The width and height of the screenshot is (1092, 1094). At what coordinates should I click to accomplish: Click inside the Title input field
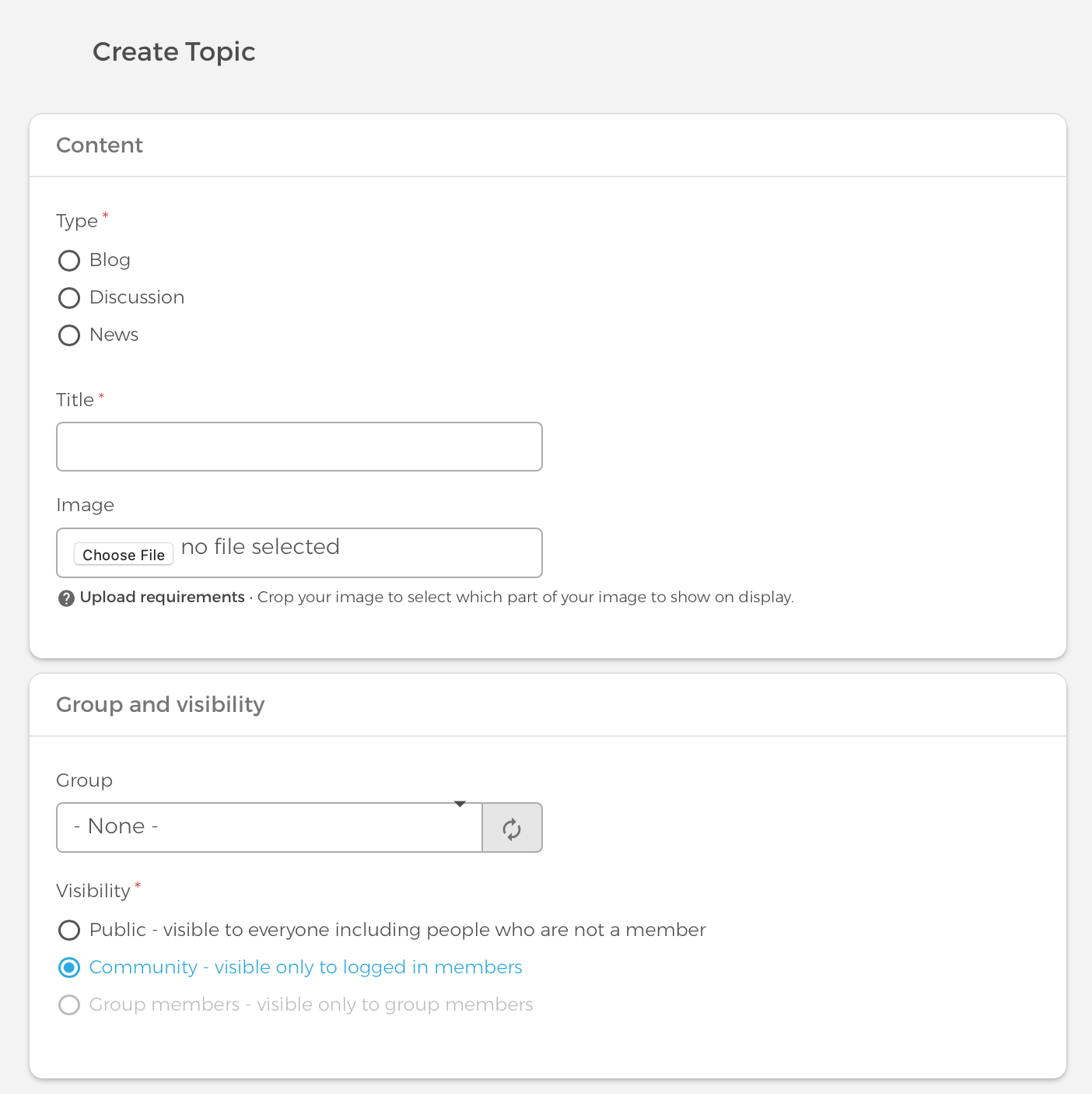(299, 447)
